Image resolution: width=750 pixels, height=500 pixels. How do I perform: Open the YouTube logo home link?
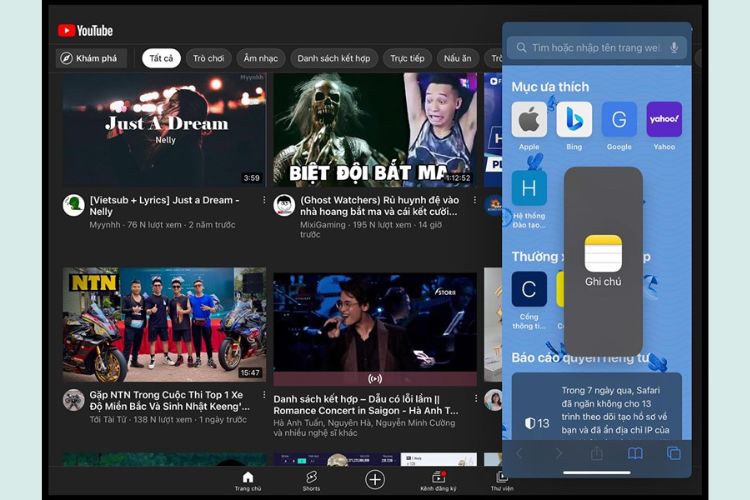[x=85, y=31]
